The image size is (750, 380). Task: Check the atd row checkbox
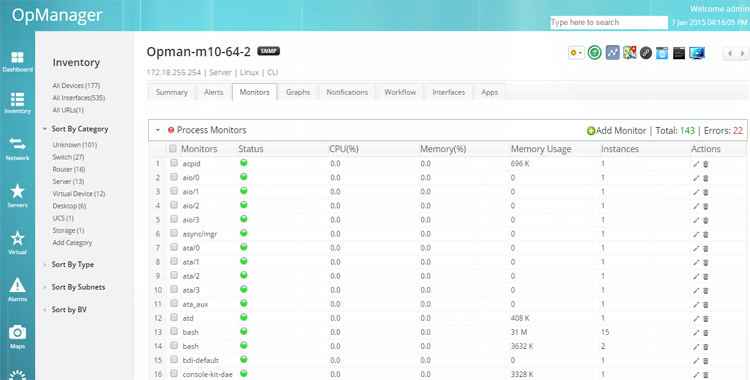(x=174, y=317)
